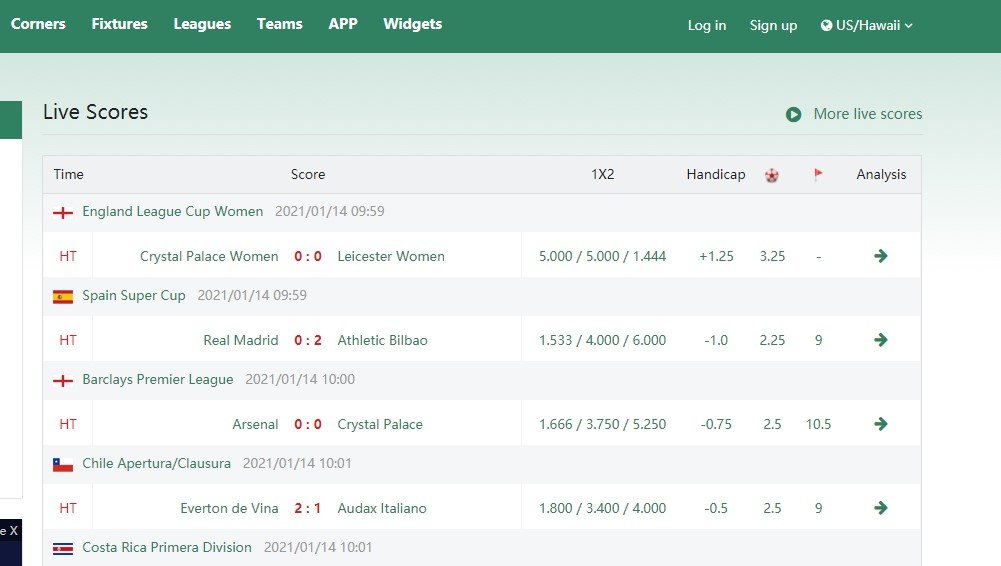Click the Sign up link
The width and height of the screenshot is (1001, 566).
pos(773,26)
